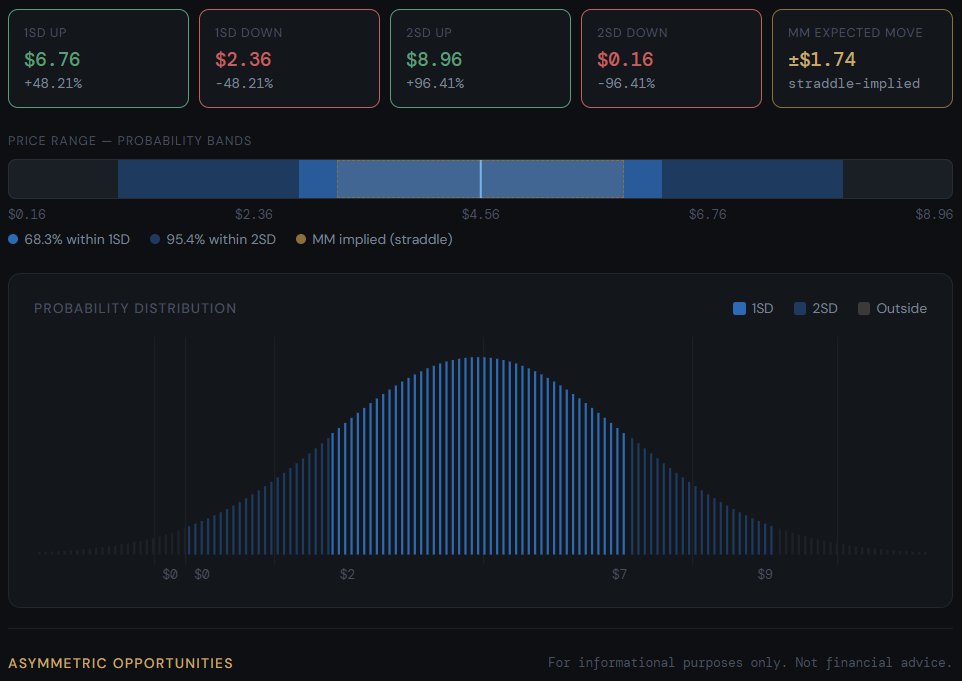Click the $8.96 label under the bands bar
The width and height of the screenshot is (962, 681).
click(x=934, y=214)
